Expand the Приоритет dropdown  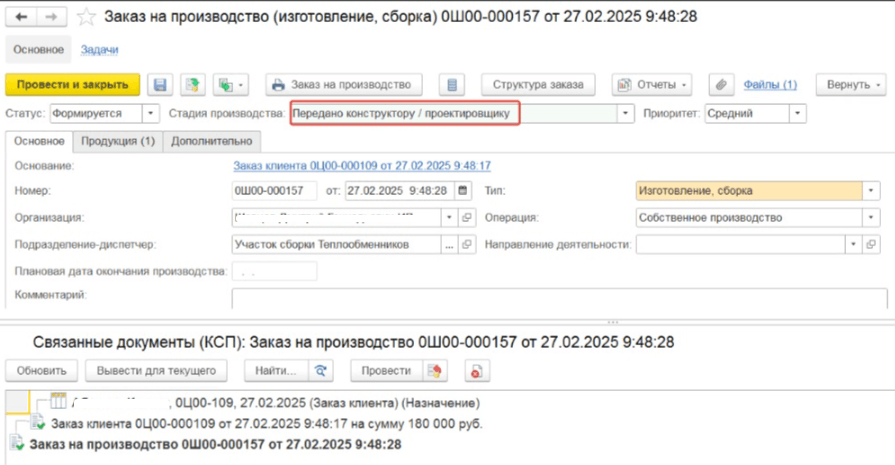click(797, 114)
